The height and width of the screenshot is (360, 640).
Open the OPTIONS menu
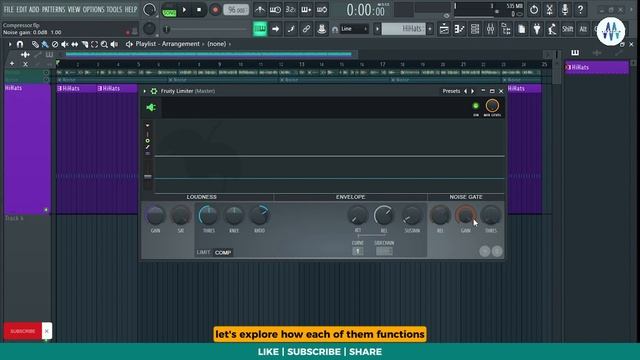93,9
